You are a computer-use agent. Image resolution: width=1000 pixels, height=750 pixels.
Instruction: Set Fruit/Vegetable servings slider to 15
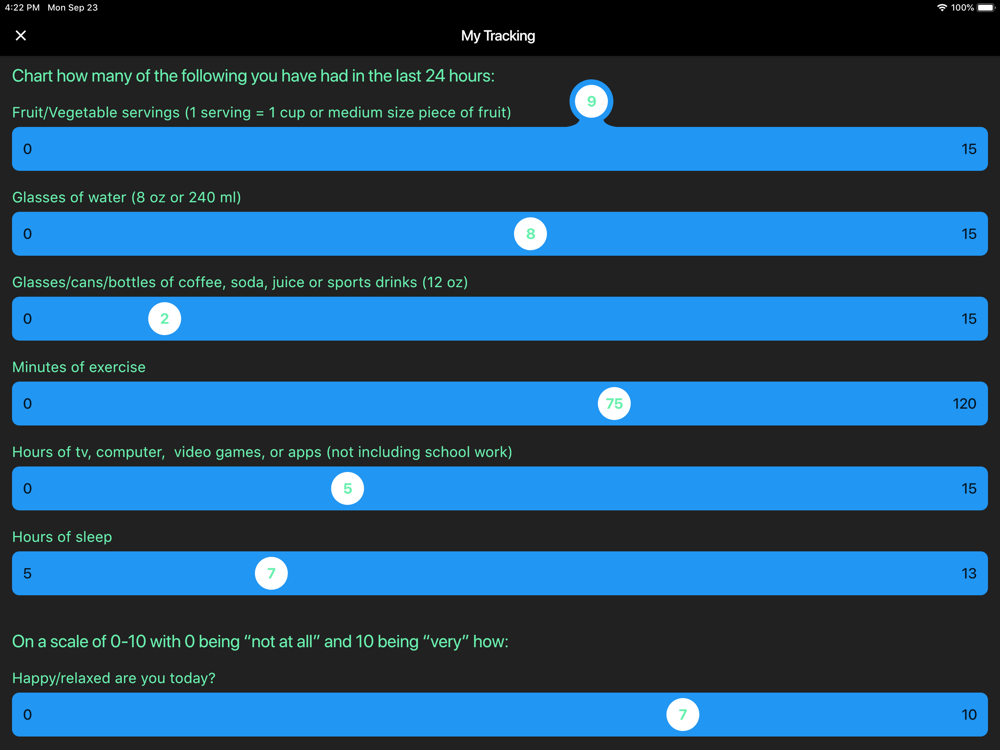pyautogui.click(x=969, y=149)
